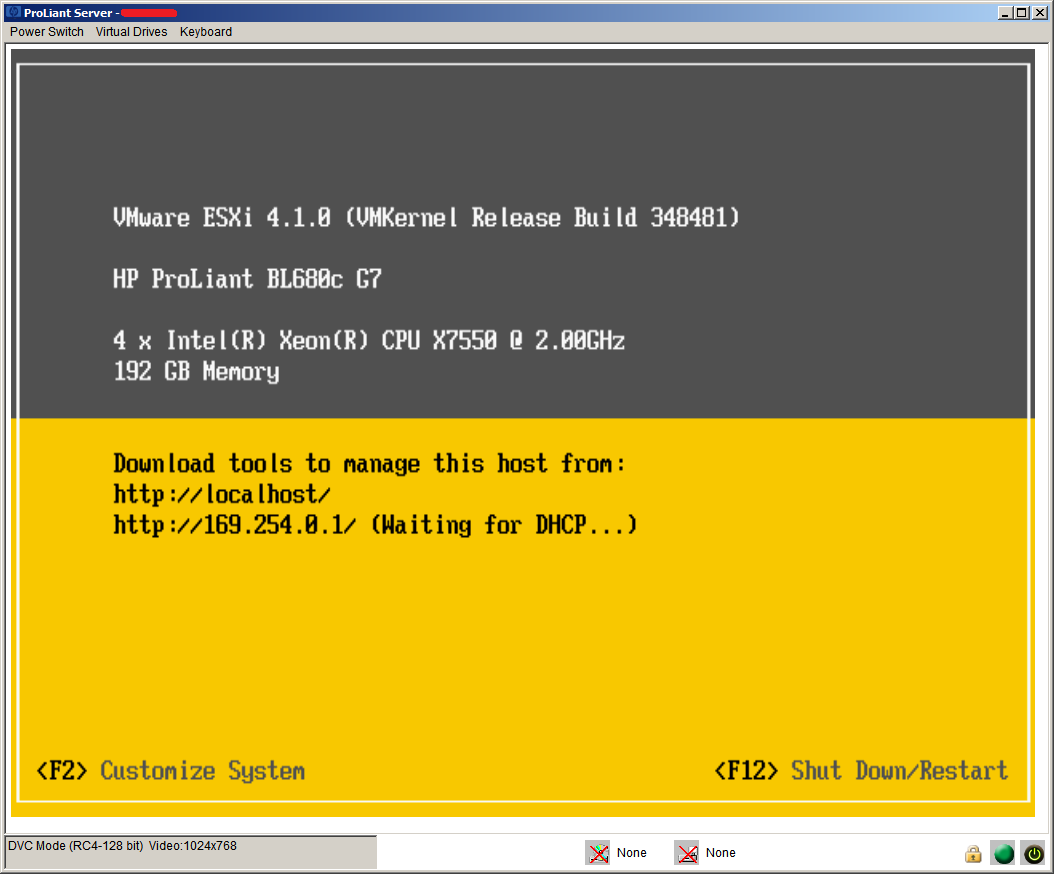Click the F2 Customize System option
The image size is (1054, 874).
pyautogui.click(x=170, y=771)
